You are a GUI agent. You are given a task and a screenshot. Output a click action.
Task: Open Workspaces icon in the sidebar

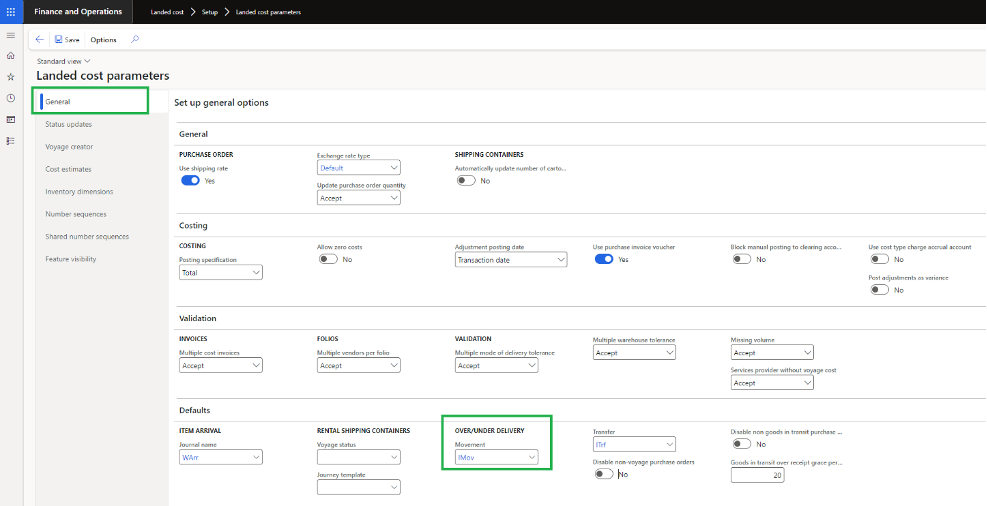11,119
